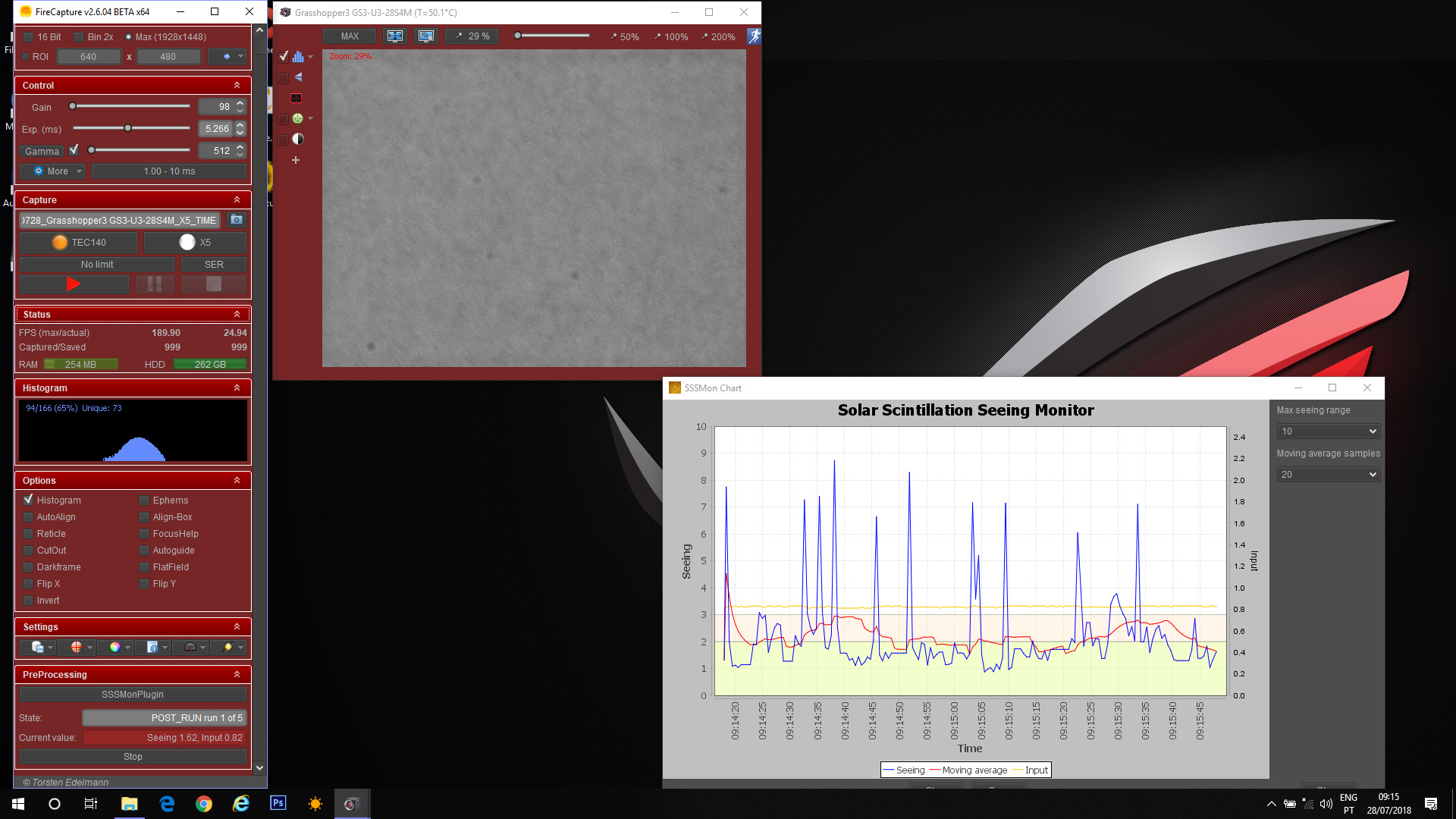Click the Settings panel header

[133, 627]
